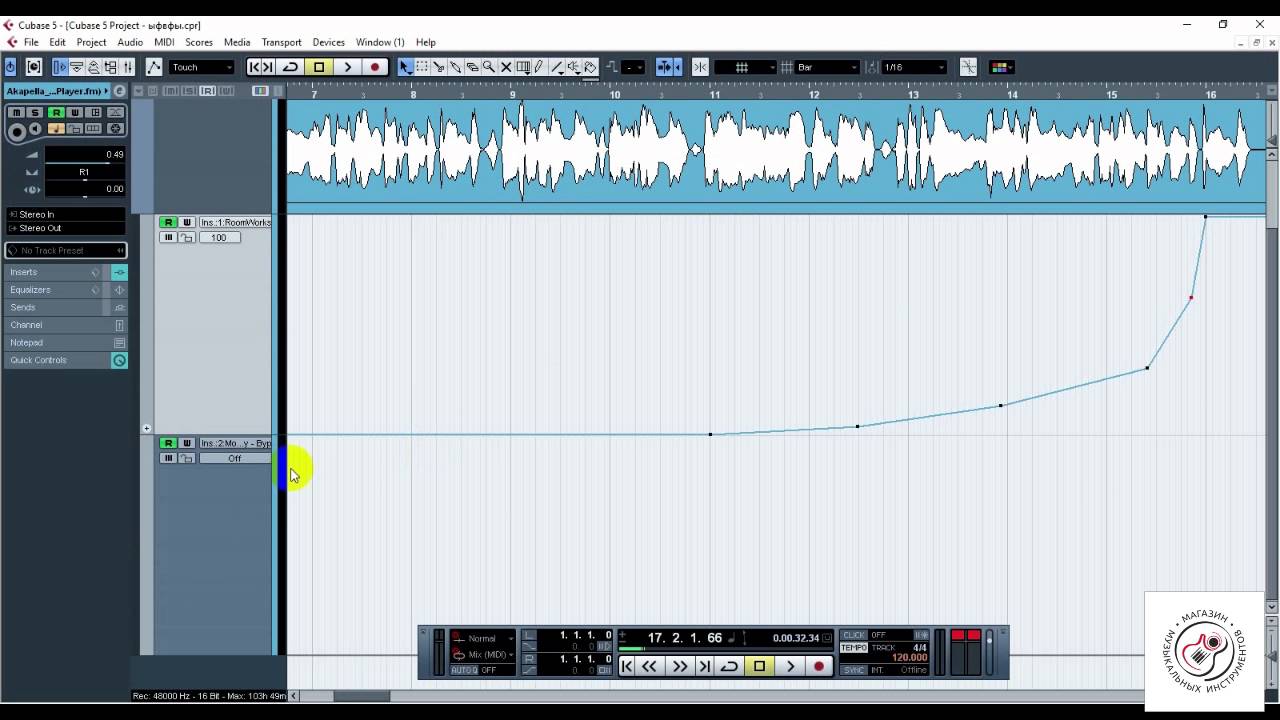Click the Quick Controls section icon
The image size is (1280, 720).
coord(119,360)
